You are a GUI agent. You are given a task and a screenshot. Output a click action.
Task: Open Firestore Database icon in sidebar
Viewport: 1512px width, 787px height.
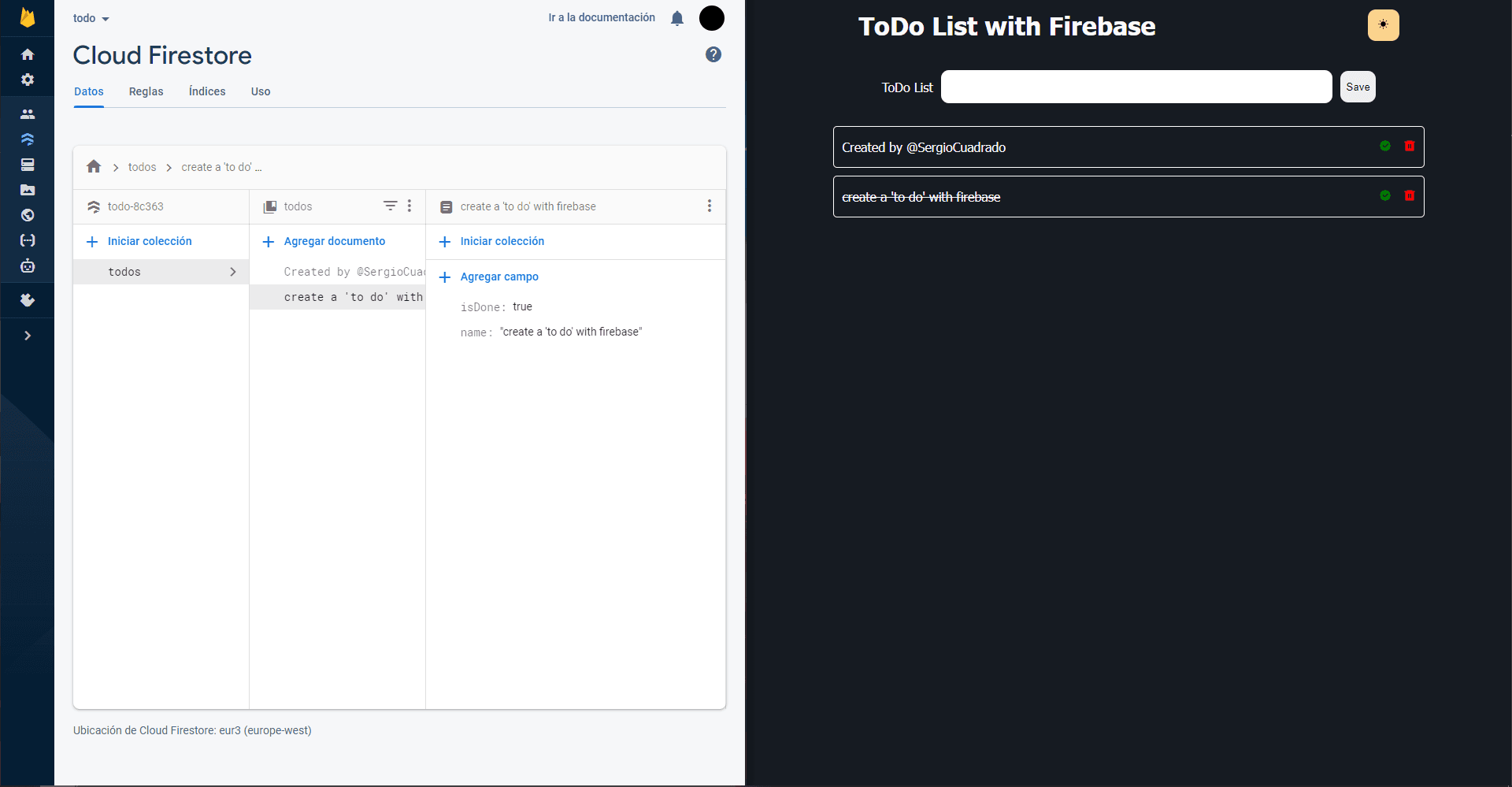coord(28,139)
